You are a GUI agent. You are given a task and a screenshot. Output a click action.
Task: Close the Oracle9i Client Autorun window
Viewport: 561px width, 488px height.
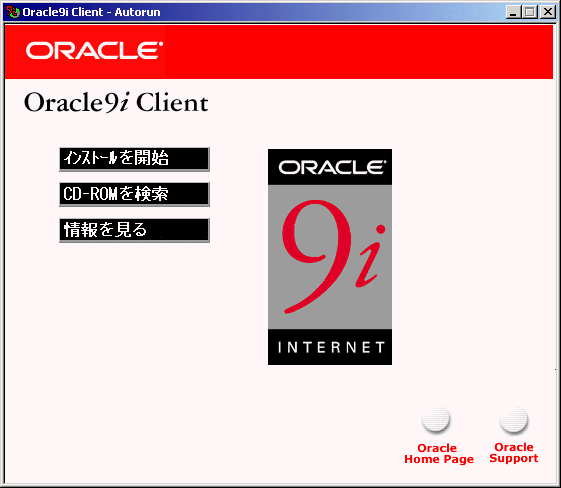click(548, 12)
